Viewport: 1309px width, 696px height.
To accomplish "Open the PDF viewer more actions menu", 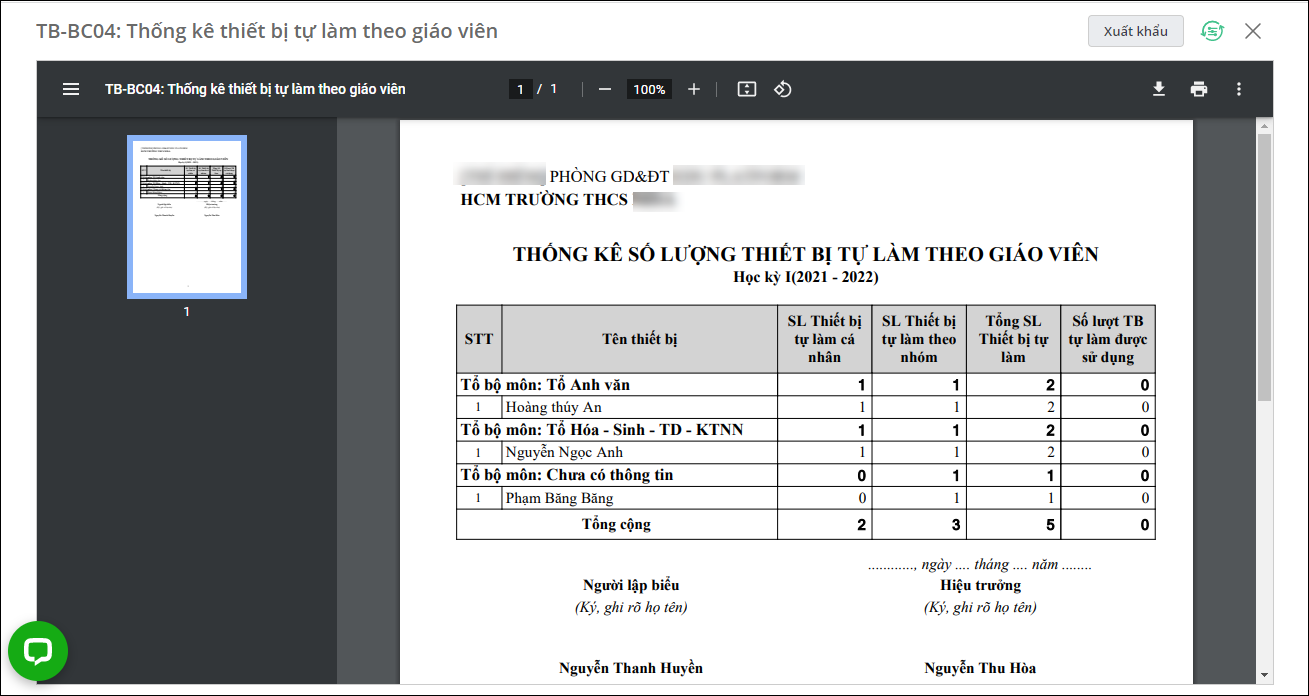I will click(1239, 89).
